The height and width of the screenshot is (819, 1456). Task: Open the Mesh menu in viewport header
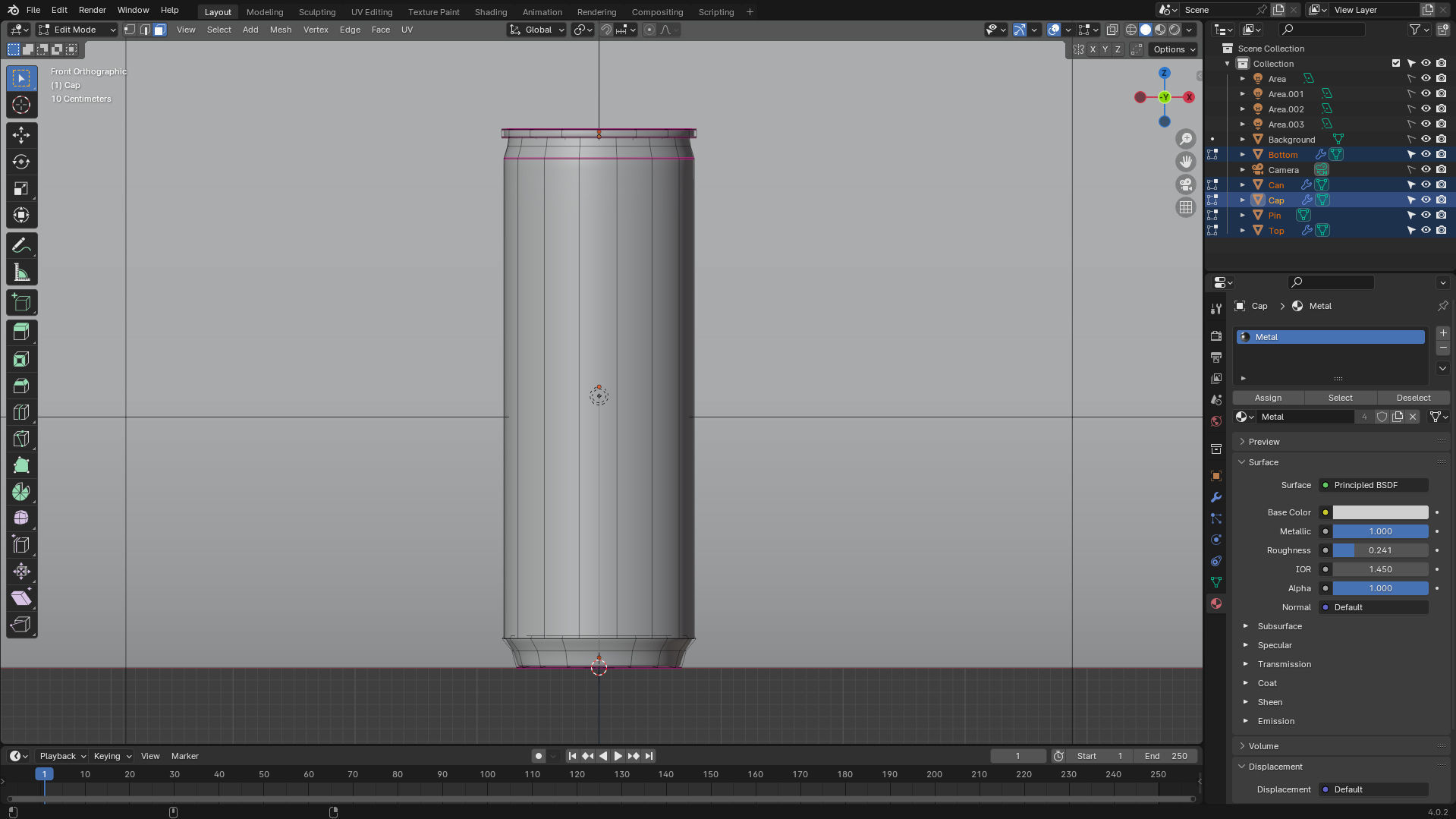click(281, 30)
